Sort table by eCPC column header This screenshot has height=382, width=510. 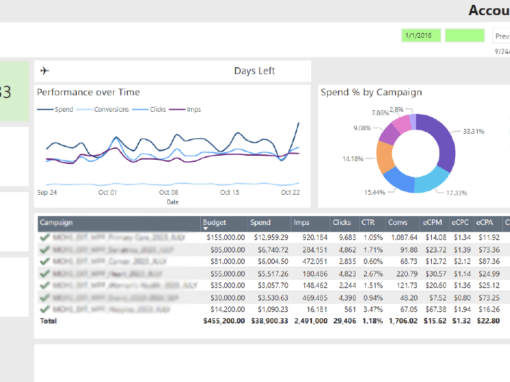pos(460,222)
